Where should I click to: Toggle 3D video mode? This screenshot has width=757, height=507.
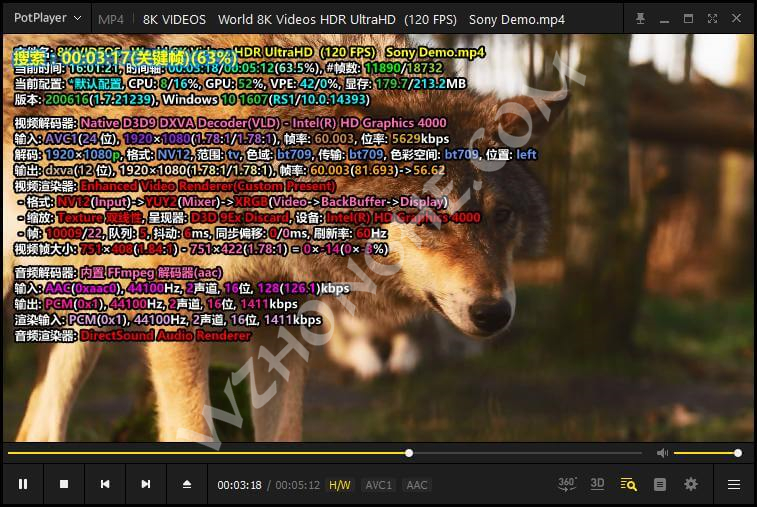[x=597, y=484]
